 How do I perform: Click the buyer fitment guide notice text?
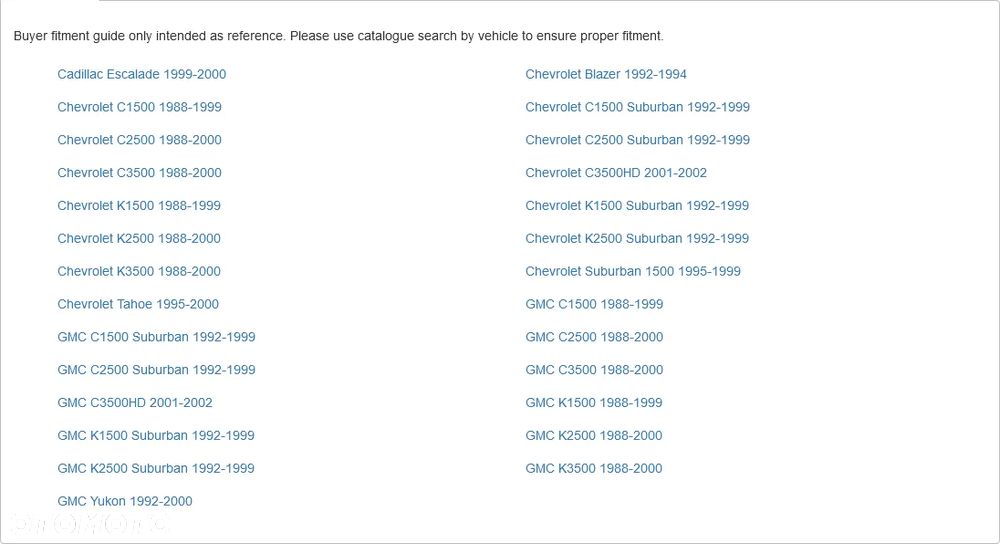pos(339,36)
